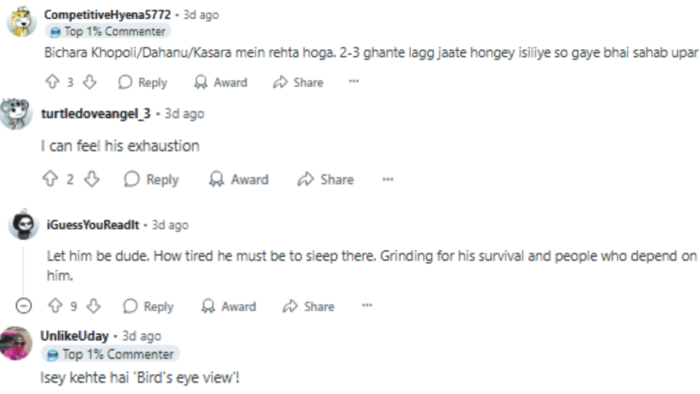Reply to the 'I can feel his exhaustion' comment

coord(151,179)
